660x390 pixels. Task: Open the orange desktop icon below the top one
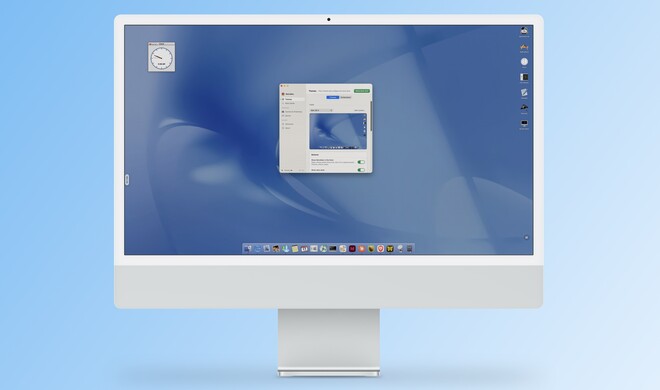tap(524, 47)
